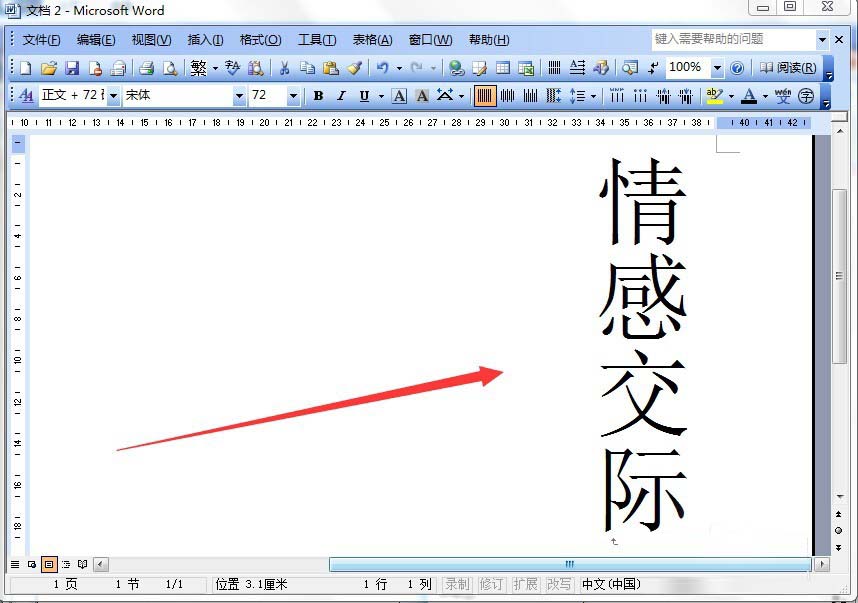858x603 pixels.
Task: Open Microsoft Word Help question icon
Action: (737, 68)
